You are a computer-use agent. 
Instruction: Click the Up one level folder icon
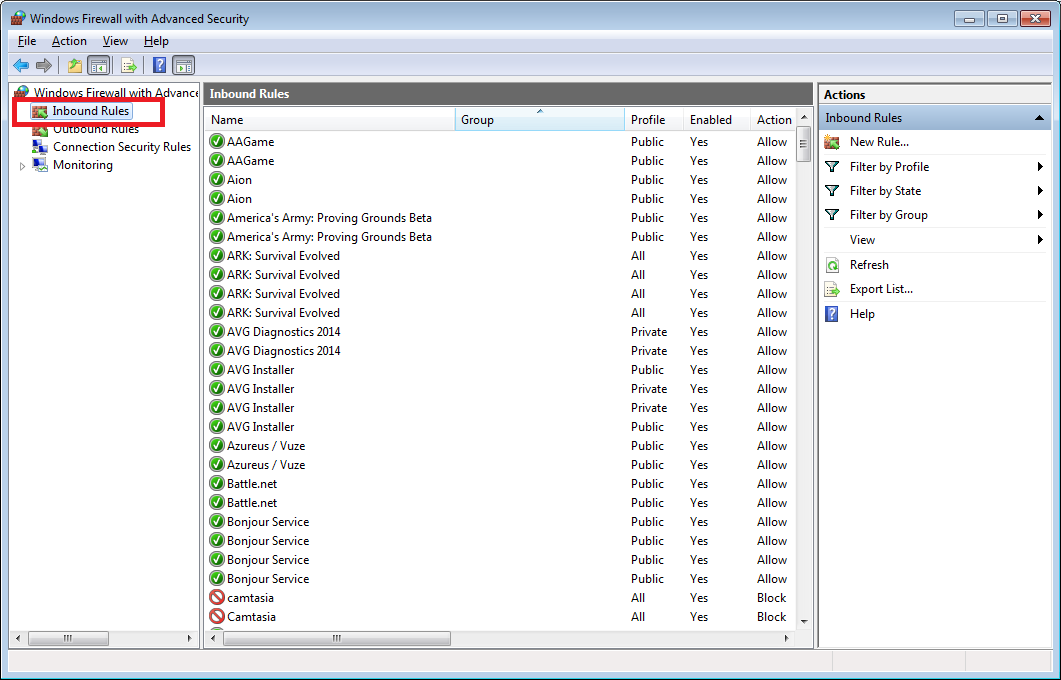[74, 66]
